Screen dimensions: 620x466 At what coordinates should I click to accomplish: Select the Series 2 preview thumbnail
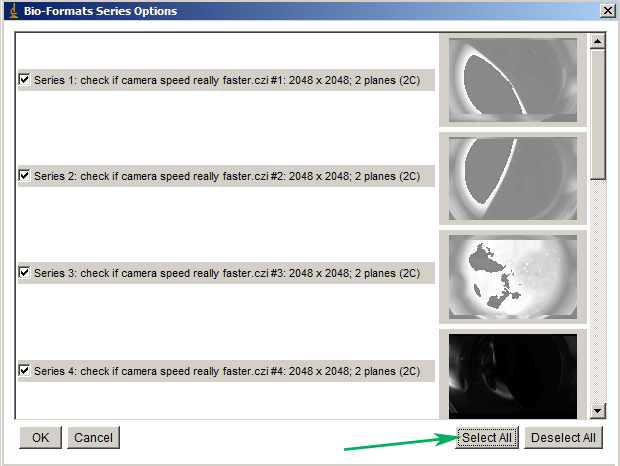(x=512, y=177)
